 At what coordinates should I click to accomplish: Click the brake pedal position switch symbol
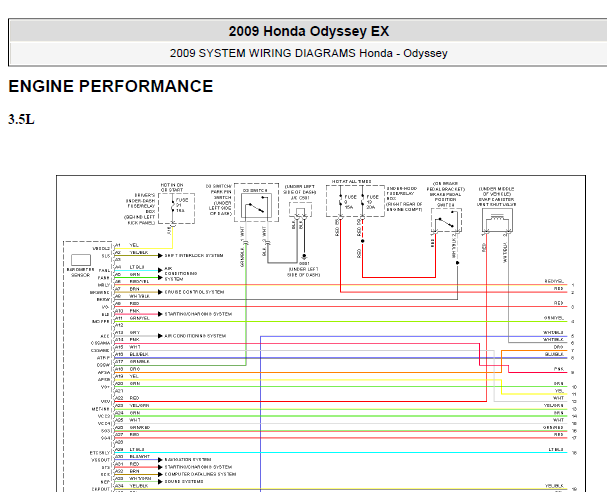coord(446,221)
